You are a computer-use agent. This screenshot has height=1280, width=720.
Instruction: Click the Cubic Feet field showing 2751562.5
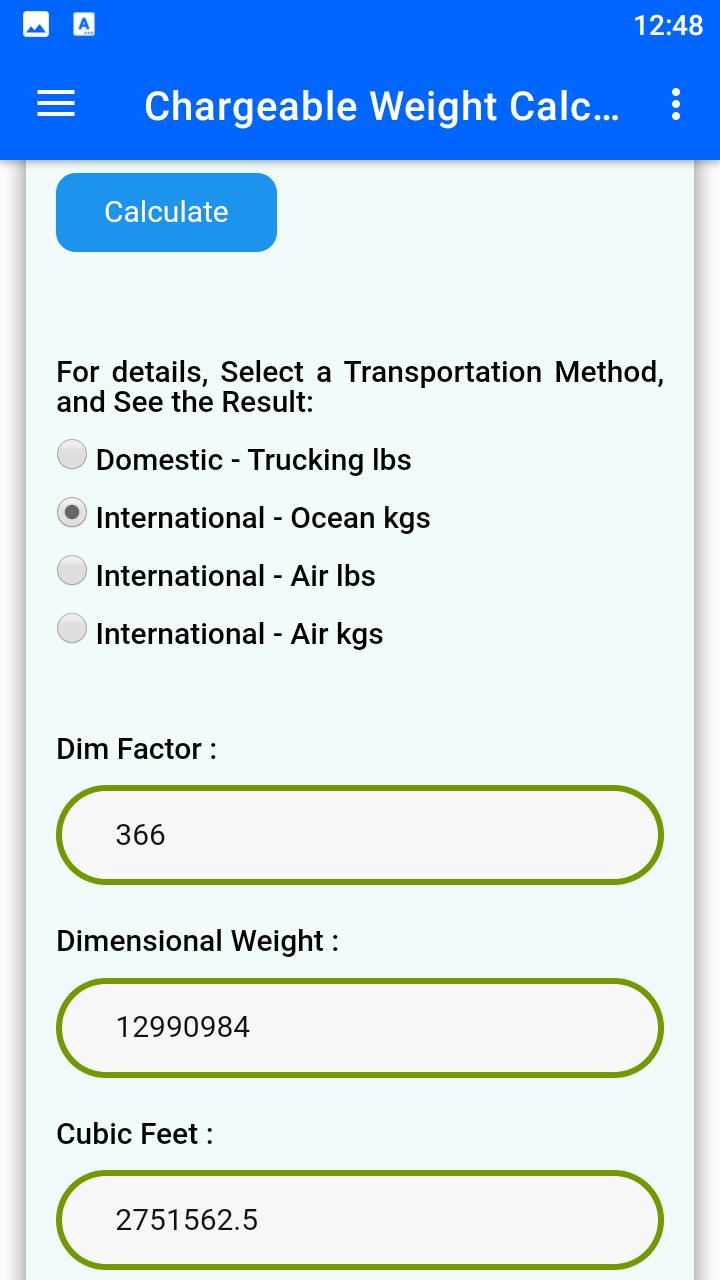click(x=360, y=1219)
